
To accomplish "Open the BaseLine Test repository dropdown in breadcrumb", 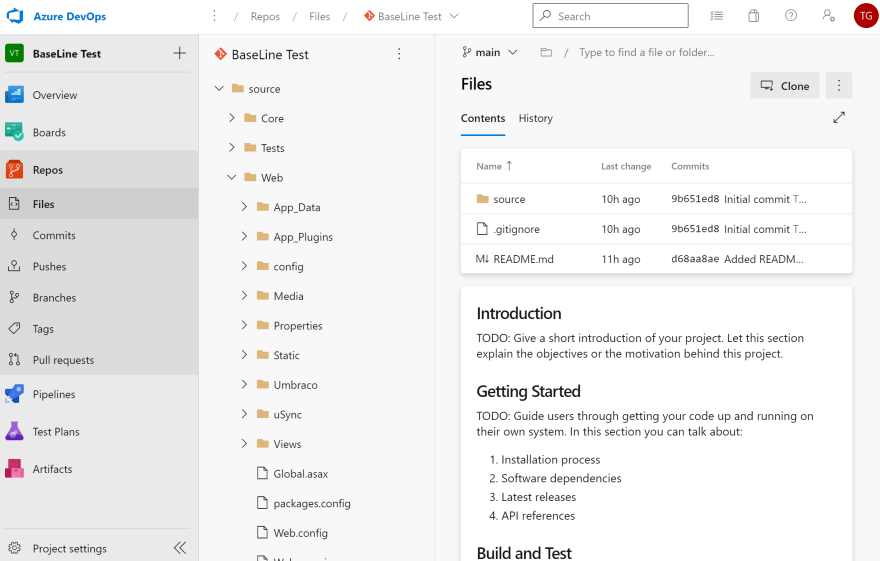I will click(x=411, y=16).
